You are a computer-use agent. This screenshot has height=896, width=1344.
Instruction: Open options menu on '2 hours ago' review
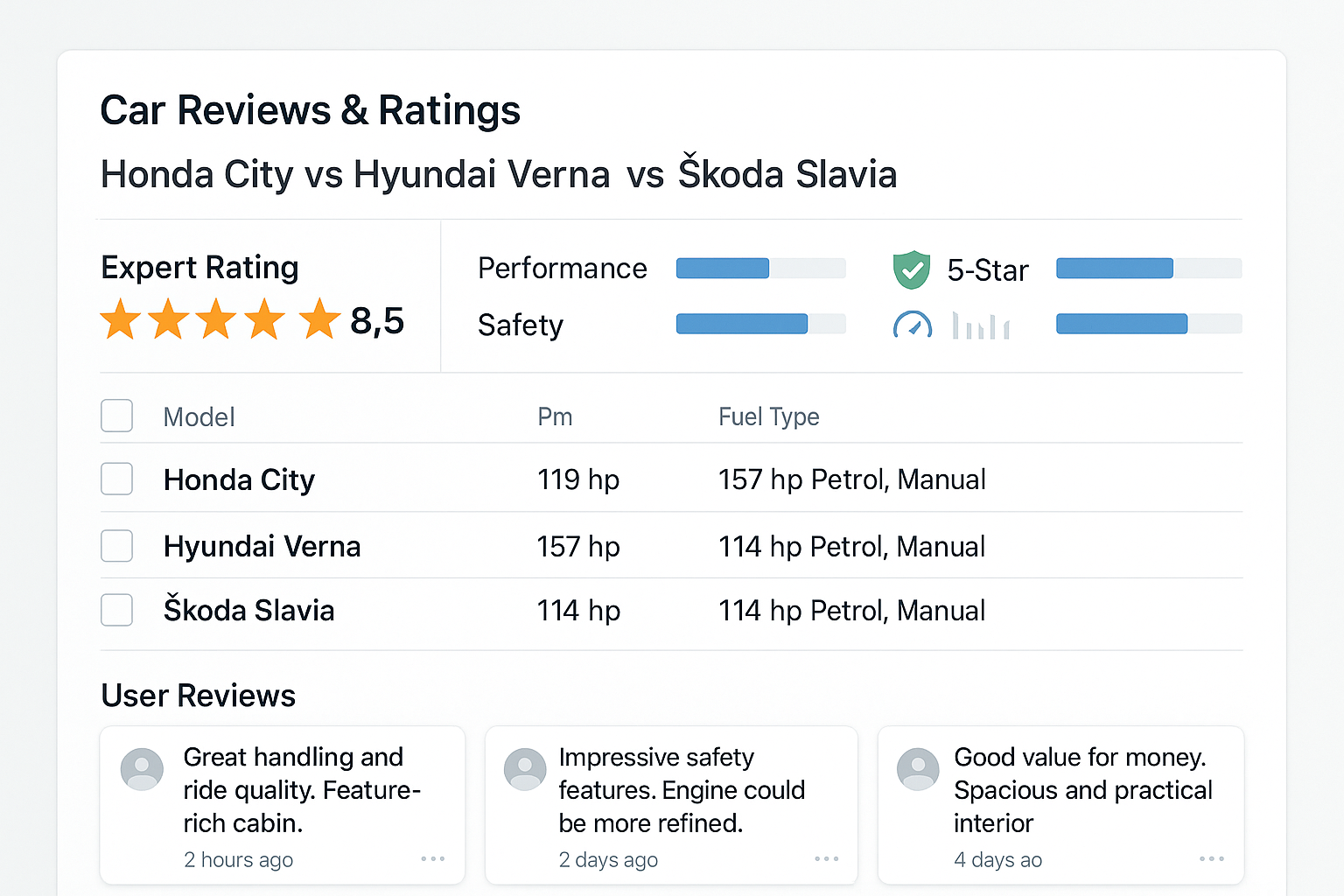point(433,859)
